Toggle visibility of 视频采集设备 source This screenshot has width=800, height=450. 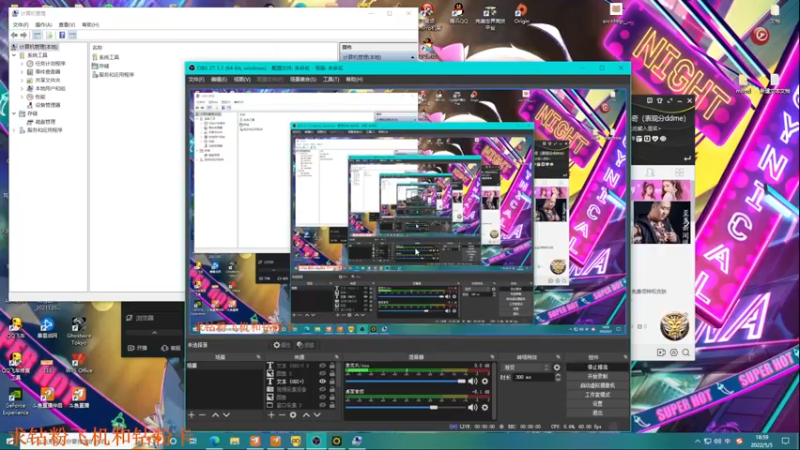(x=322, y=389)
